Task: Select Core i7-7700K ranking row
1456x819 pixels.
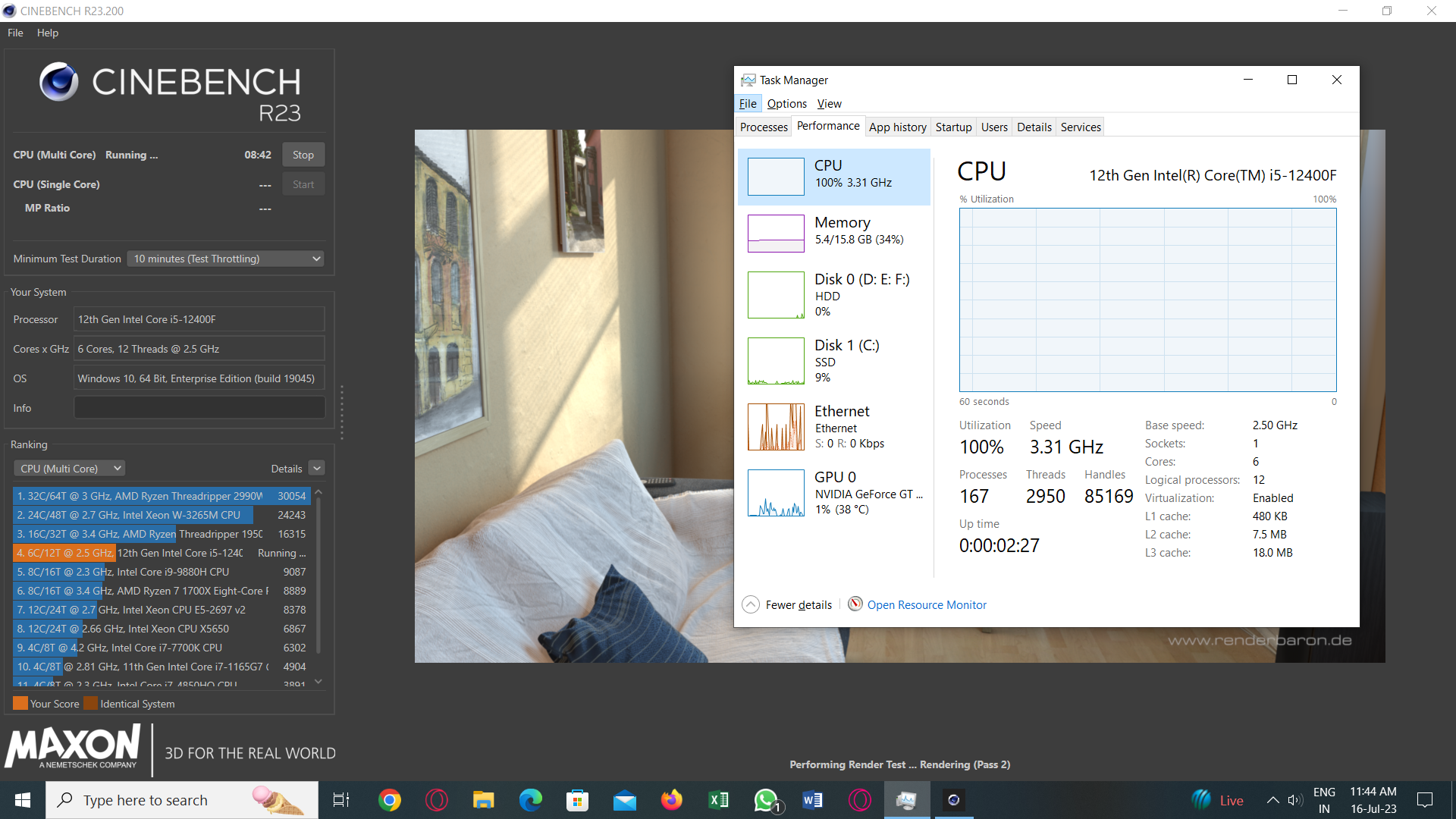Action: pyautogui.click(x=162, y=648)
